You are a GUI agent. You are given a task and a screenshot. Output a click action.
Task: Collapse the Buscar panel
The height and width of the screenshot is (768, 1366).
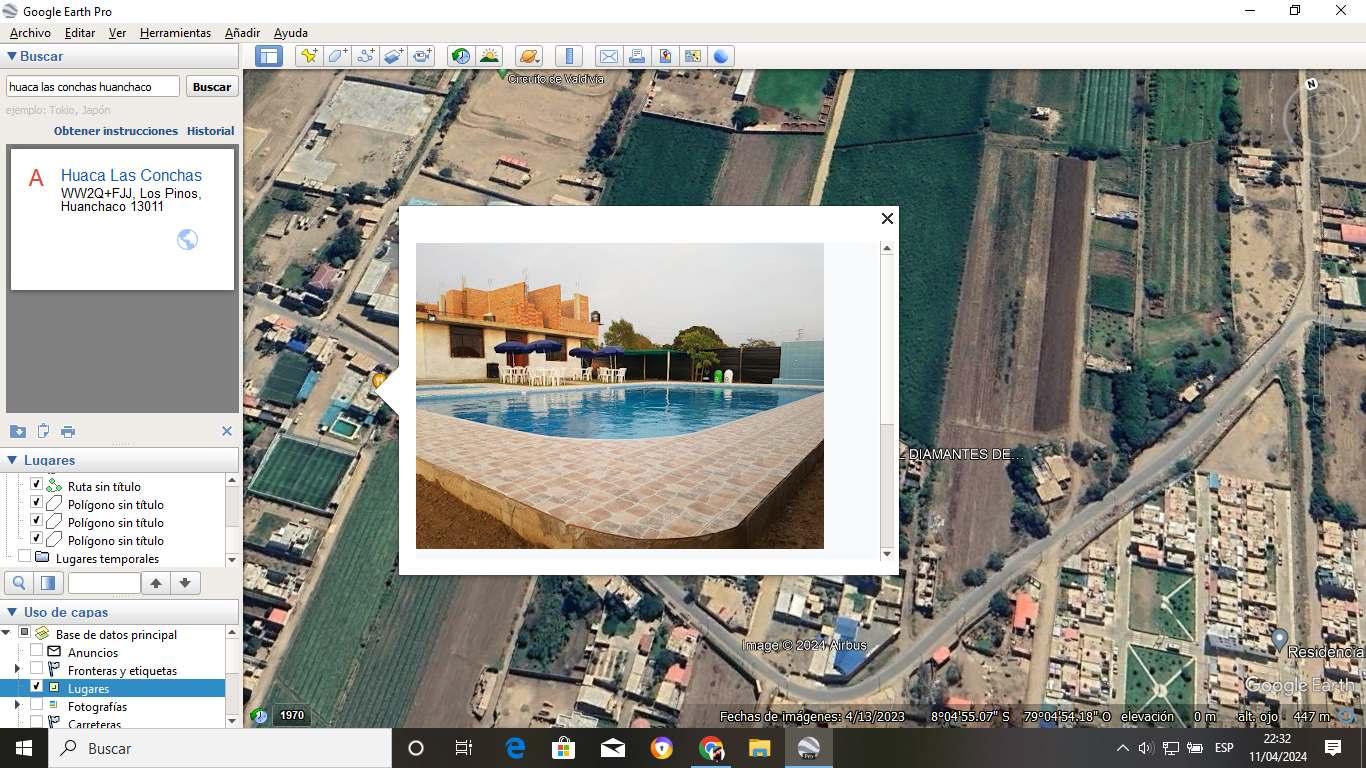point(12,56)
